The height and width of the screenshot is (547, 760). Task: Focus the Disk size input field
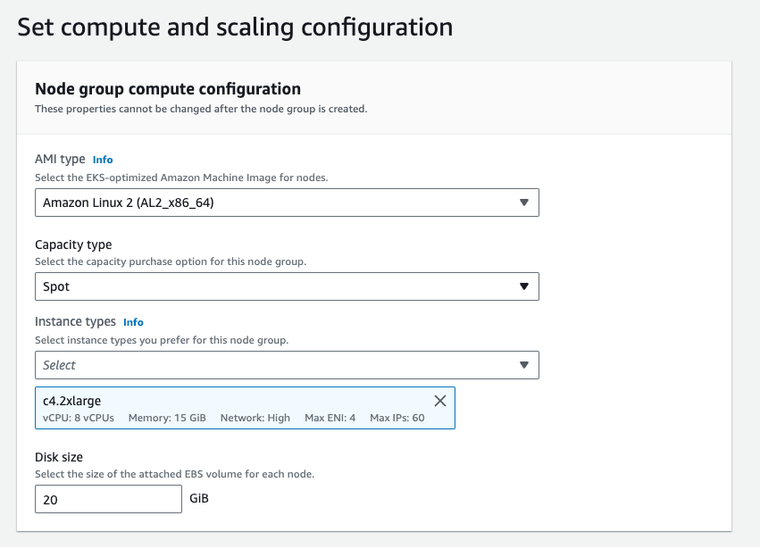tap(109, 499)
